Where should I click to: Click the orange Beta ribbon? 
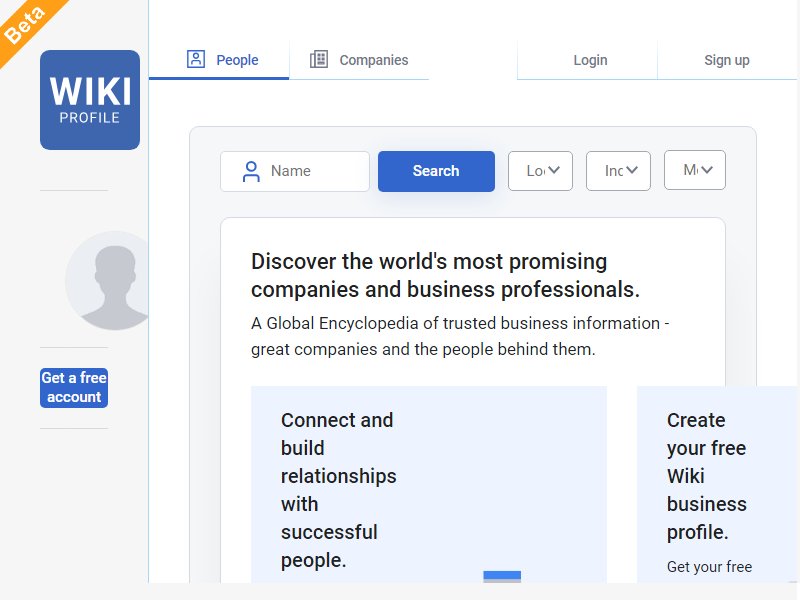pyautogui.click(x=27, y=26)
